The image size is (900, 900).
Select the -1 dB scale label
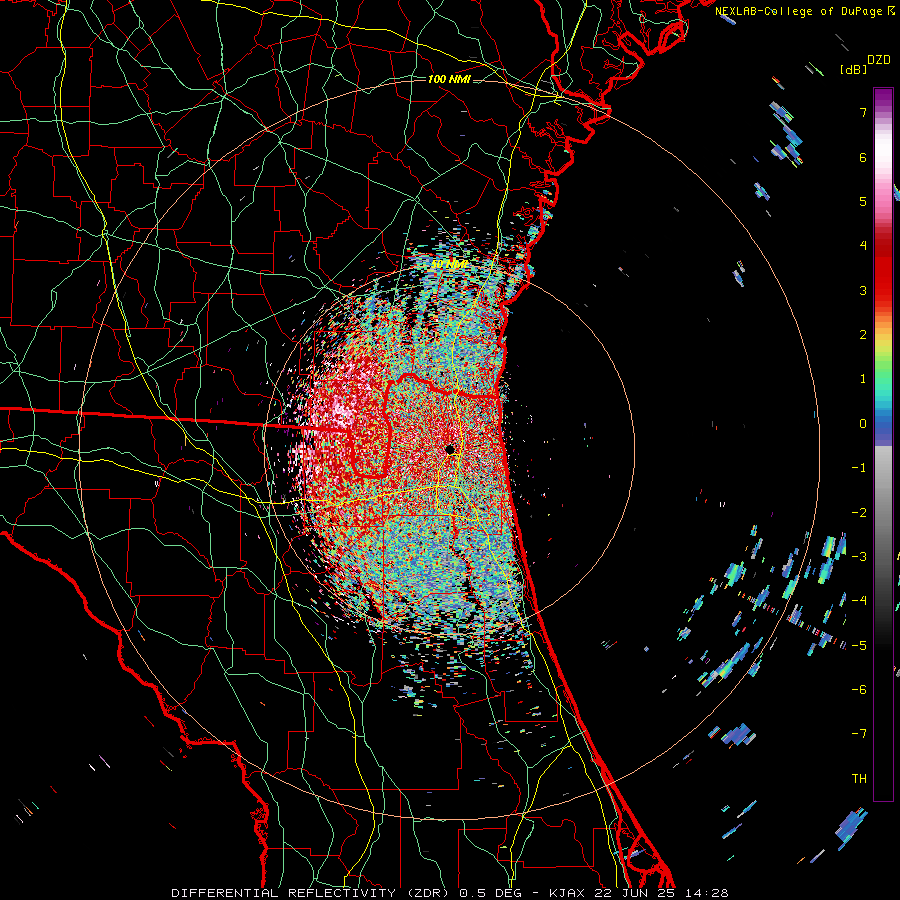tap(859, 468)
